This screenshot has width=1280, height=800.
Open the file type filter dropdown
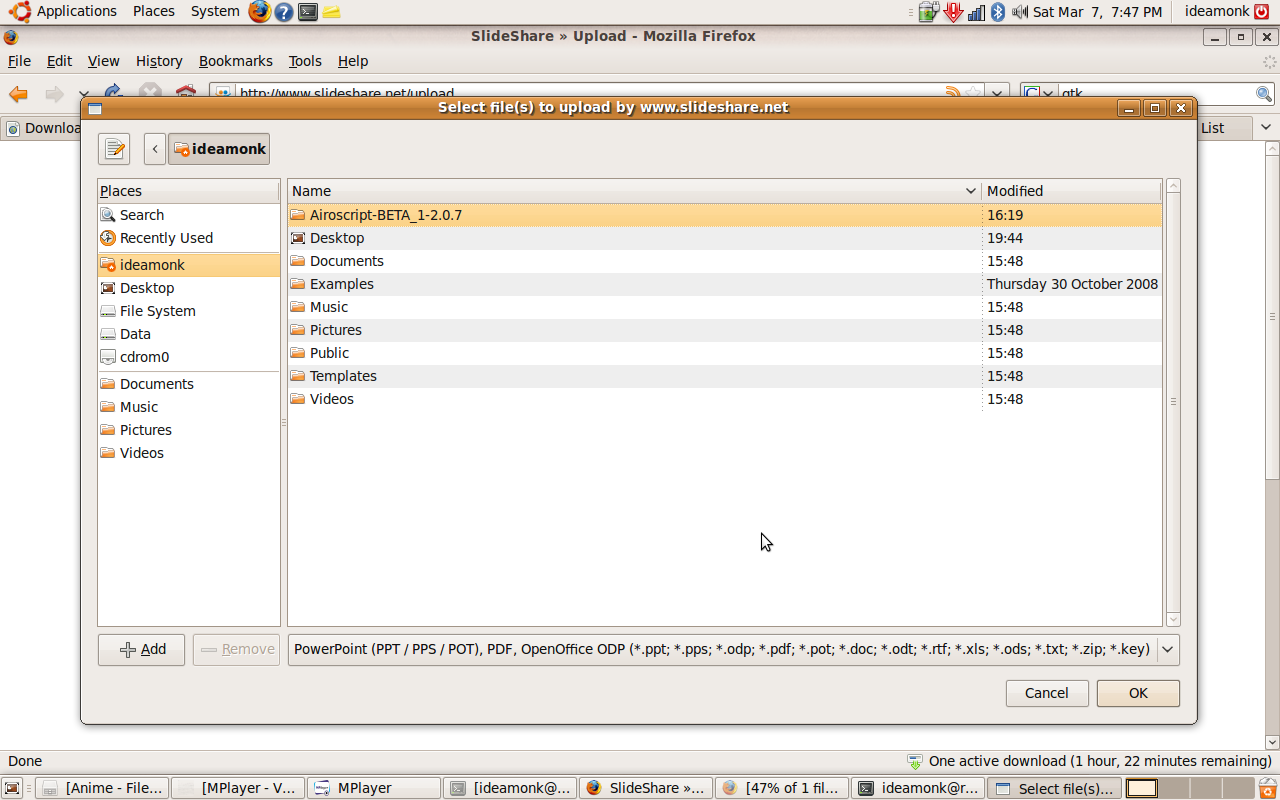(733, 649)
